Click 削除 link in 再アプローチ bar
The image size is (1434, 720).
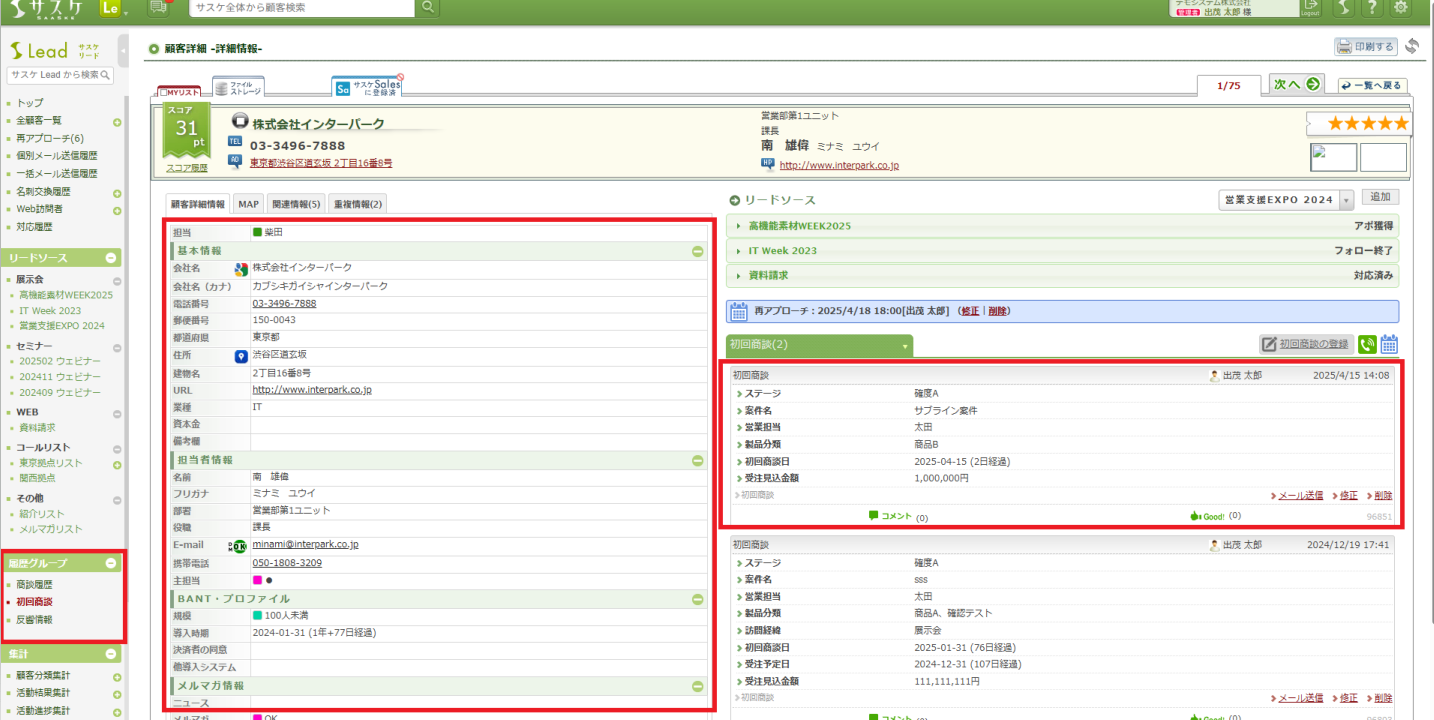tap(997, 311)
